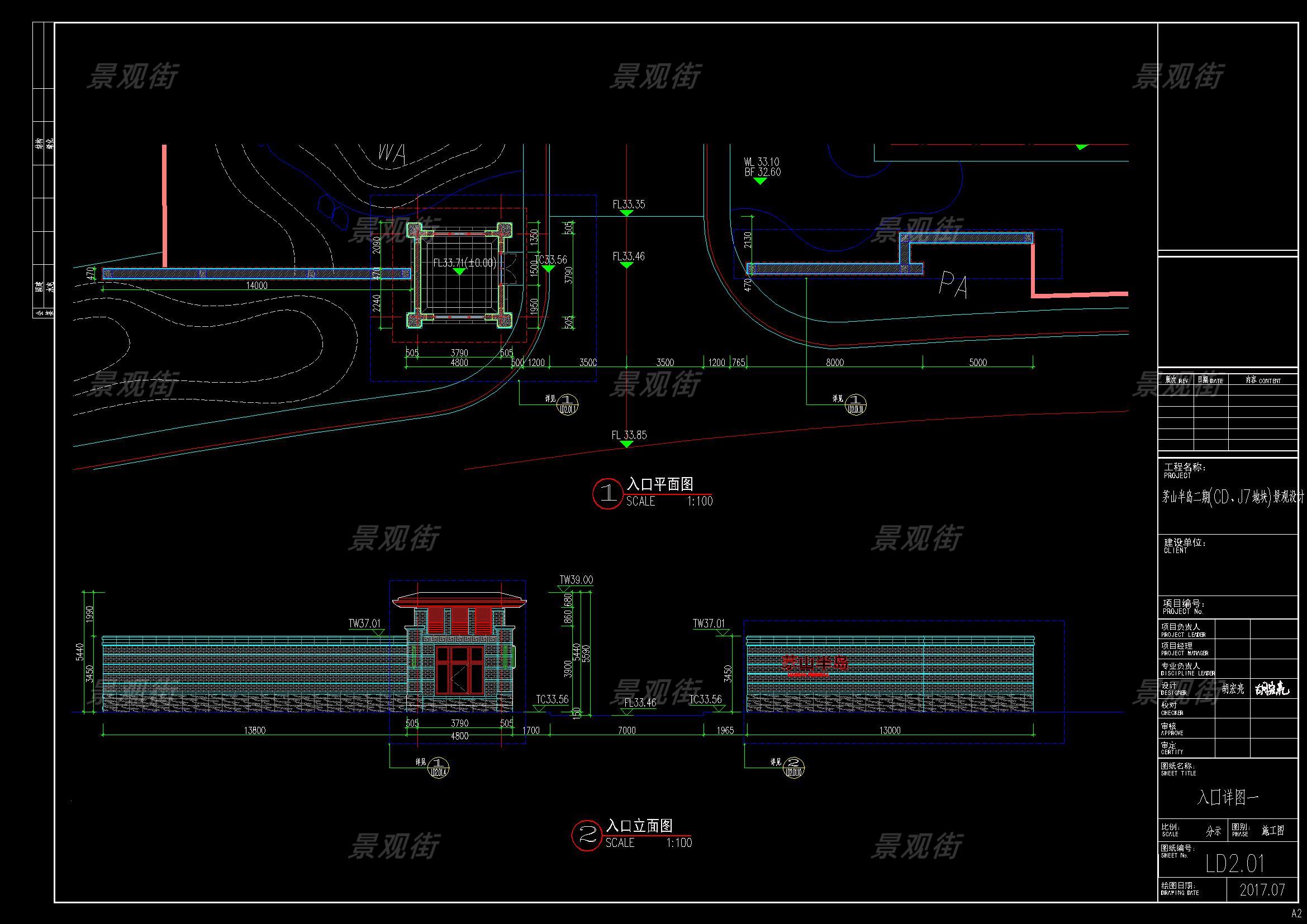Screen dimensions: 1307x924
Task: Select the 入口立面图 elevation title text
Action: [639, 826]
